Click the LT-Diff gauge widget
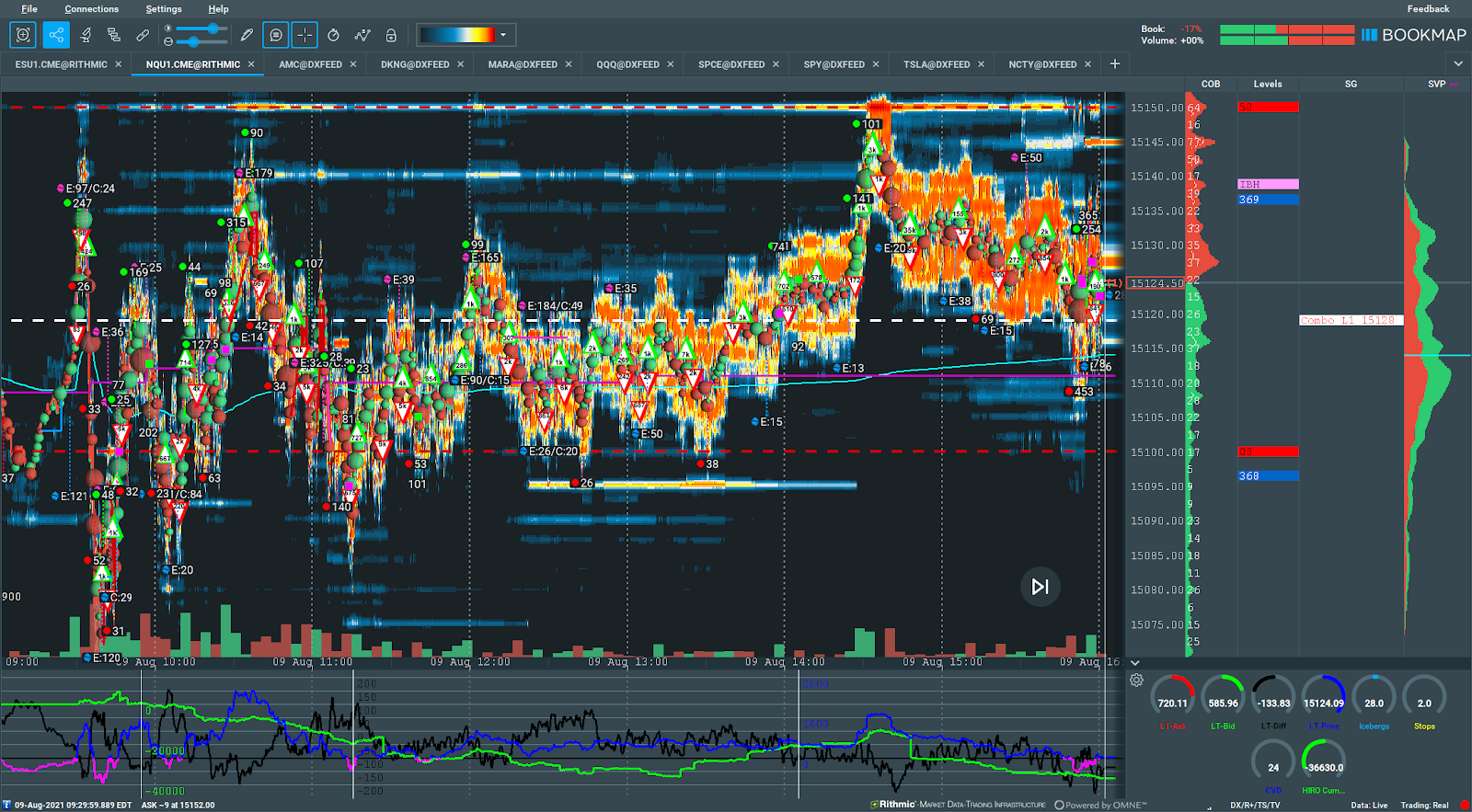 point(1273,703)
